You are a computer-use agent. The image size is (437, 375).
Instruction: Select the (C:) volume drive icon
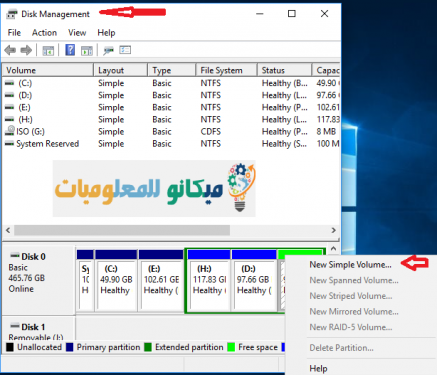click(10, 83)
